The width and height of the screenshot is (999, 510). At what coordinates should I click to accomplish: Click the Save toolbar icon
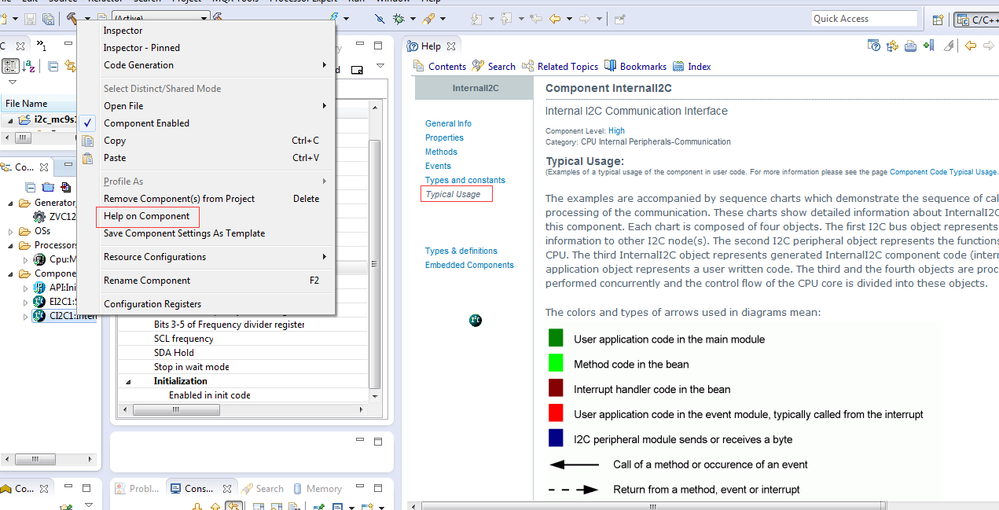coord(31,19)
